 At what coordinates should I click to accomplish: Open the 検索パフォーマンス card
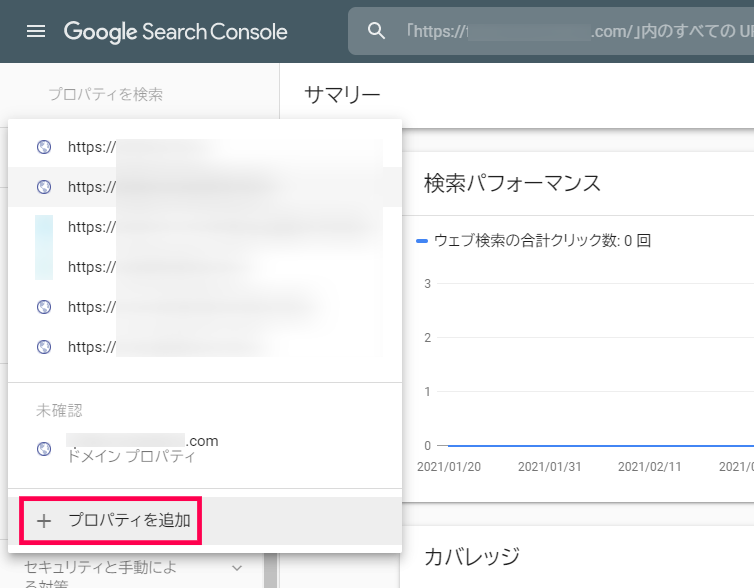click(512, 183)
